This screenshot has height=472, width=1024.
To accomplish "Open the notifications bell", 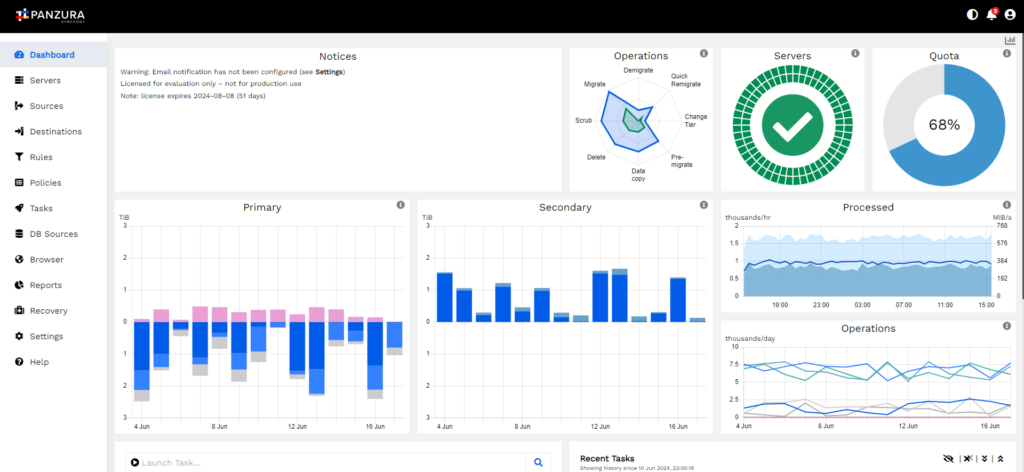I will 991,14.
